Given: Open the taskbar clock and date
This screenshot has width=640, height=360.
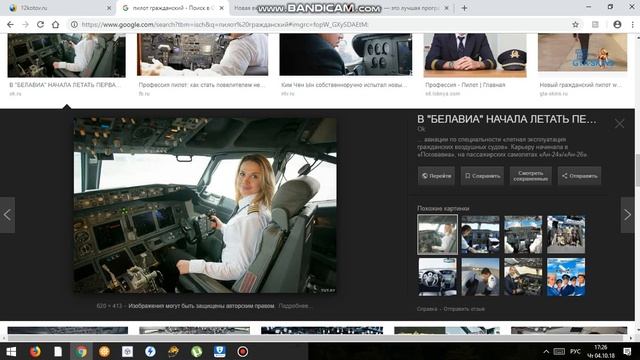Looking at the screenshot, I should pyautogui.click(x=601, y=351).
